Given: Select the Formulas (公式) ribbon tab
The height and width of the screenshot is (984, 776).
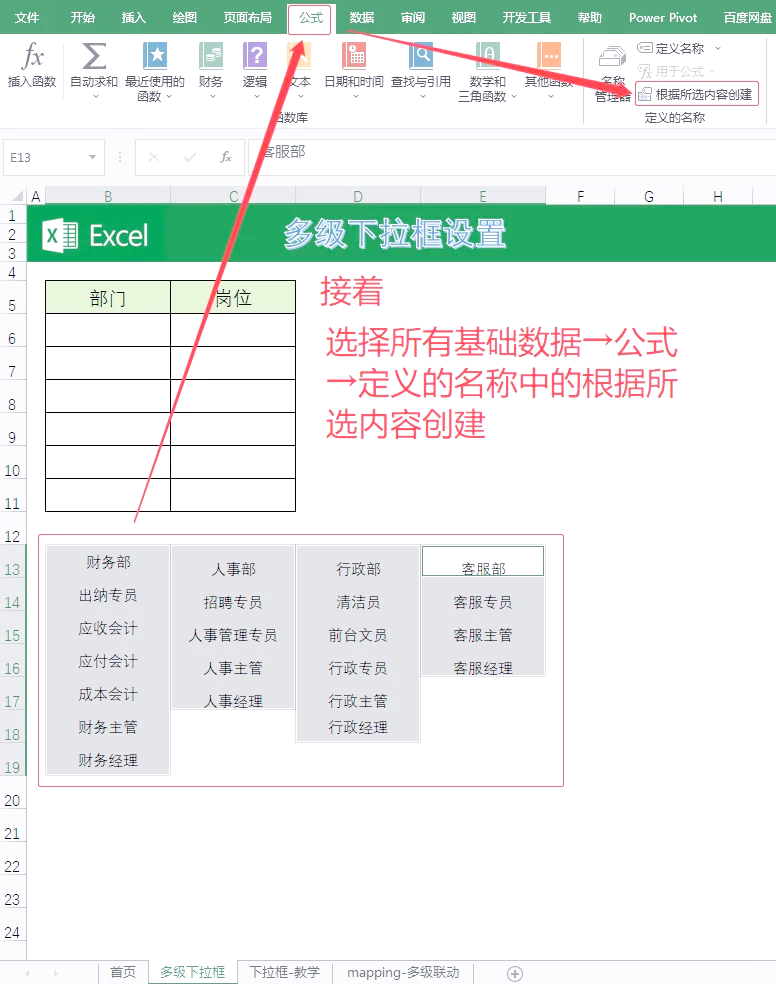Looking at the screenshot, I should tap(311, 18).
